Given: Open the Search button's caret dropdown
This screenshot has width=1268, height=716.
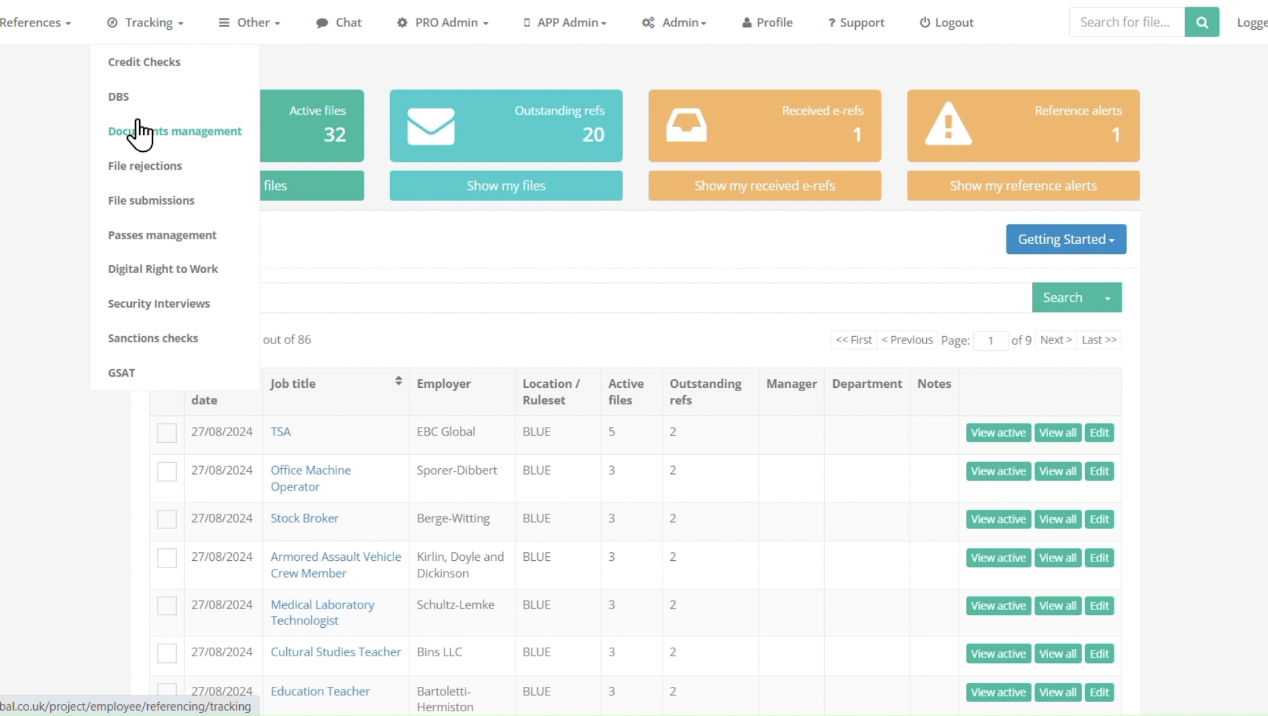Looking at the screenshot, I should tap(1108, 297).
